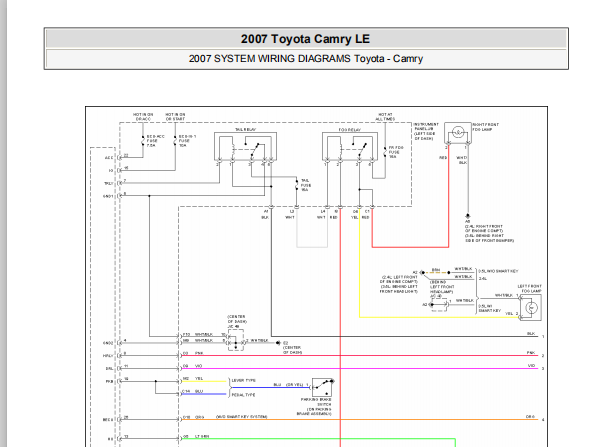Click the '(W/O SMART KEY SYSTEM)' note
This screenshot has height=447, width=602.
tap(241, 417)
